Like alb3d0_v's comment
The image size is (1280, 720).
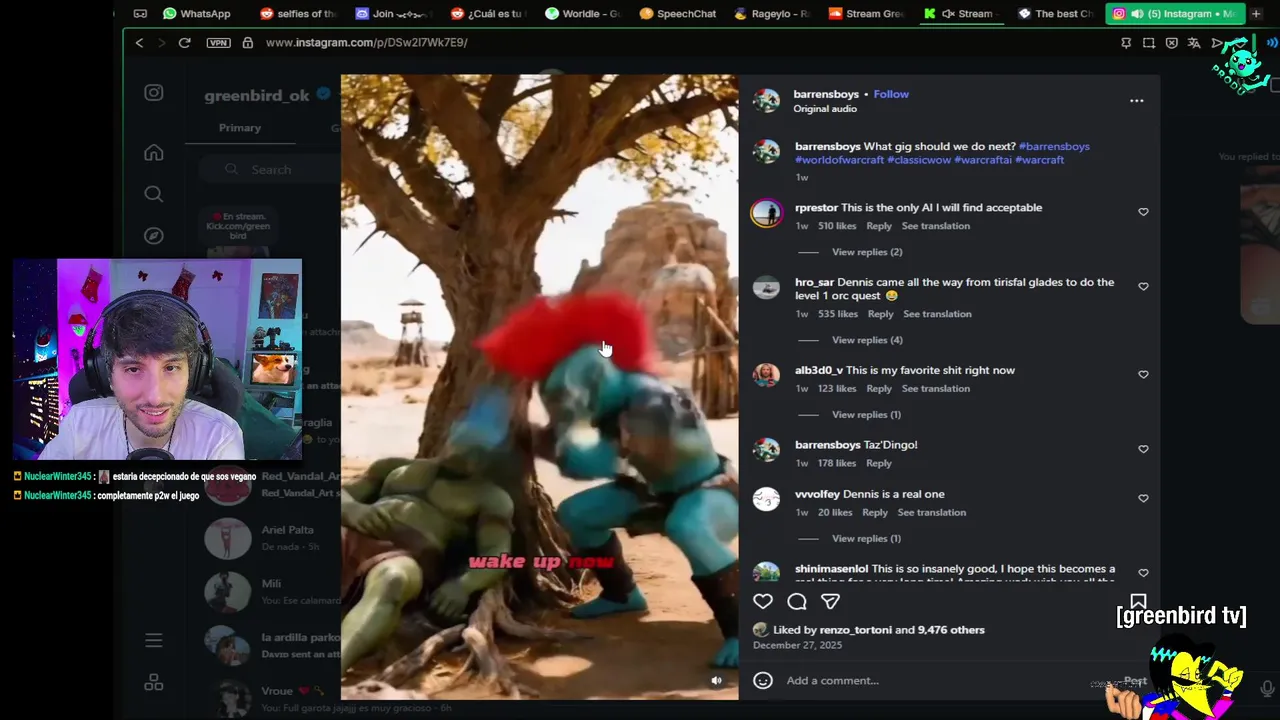(x=1143, y=374)
